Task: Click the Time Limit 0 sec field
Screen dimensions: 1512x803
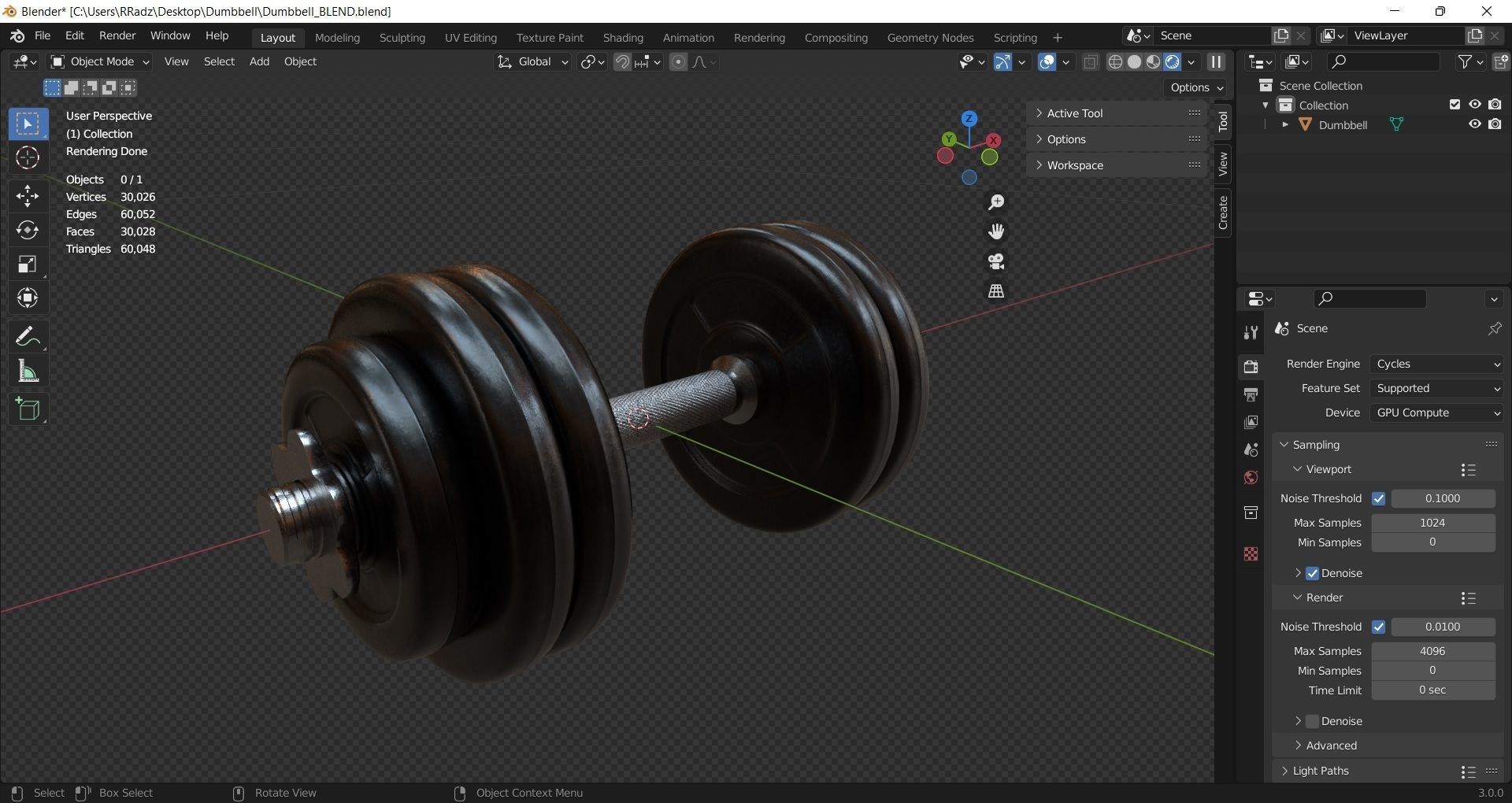Action: click(x=1432, y=690)
